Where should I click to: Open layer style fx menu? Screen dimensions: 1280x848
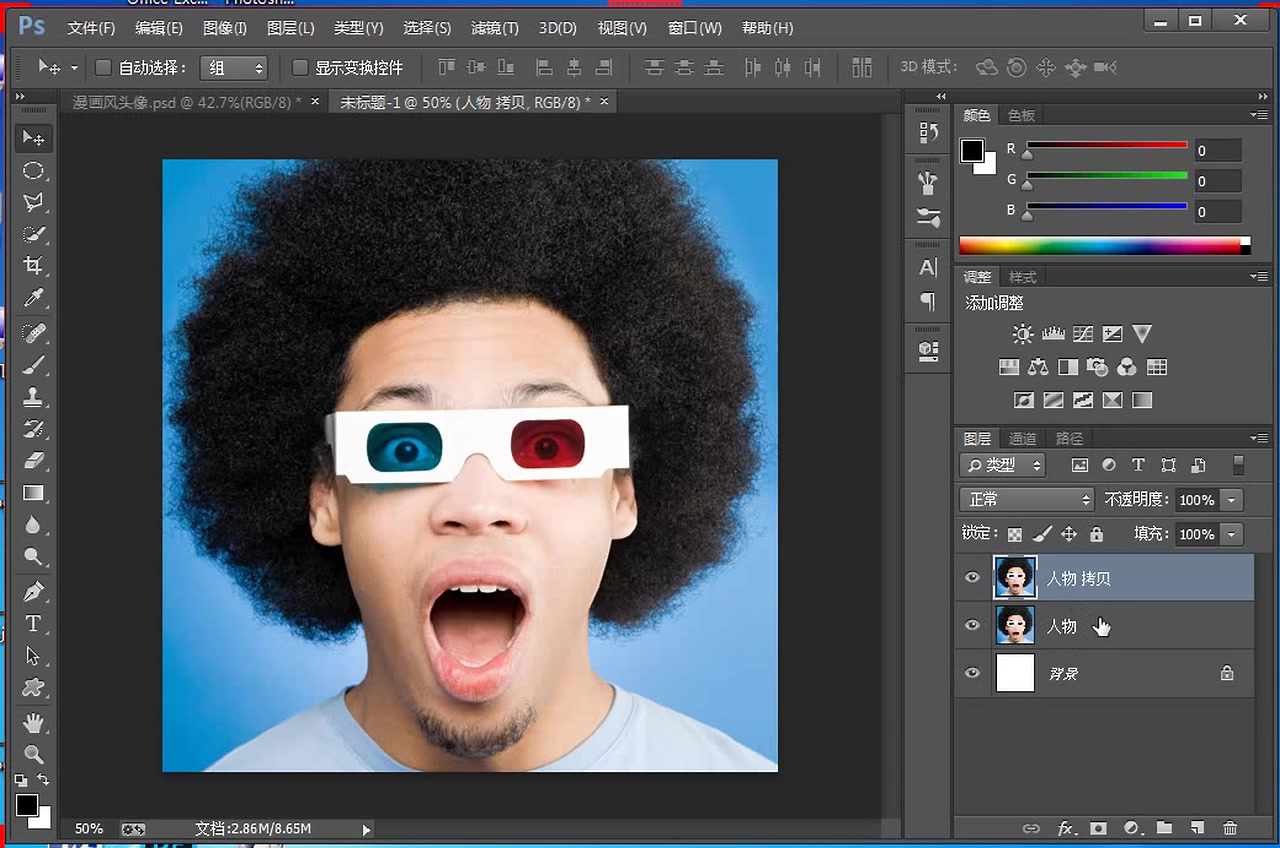[x=1065, y=828]
